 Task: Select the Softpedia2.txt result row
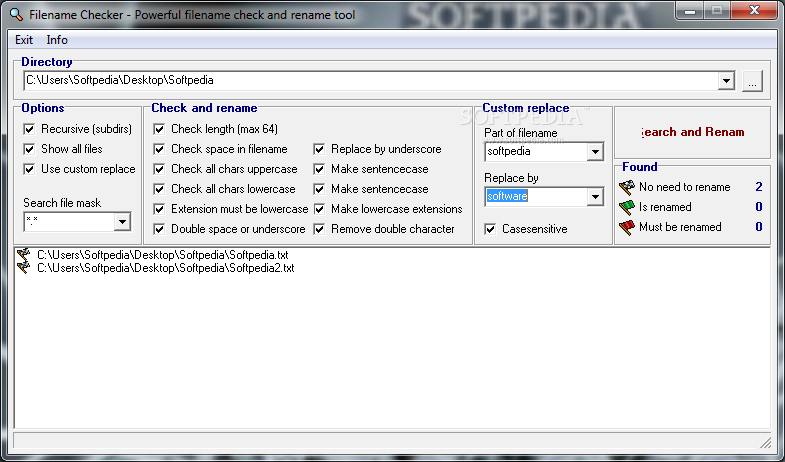point(166,268)
